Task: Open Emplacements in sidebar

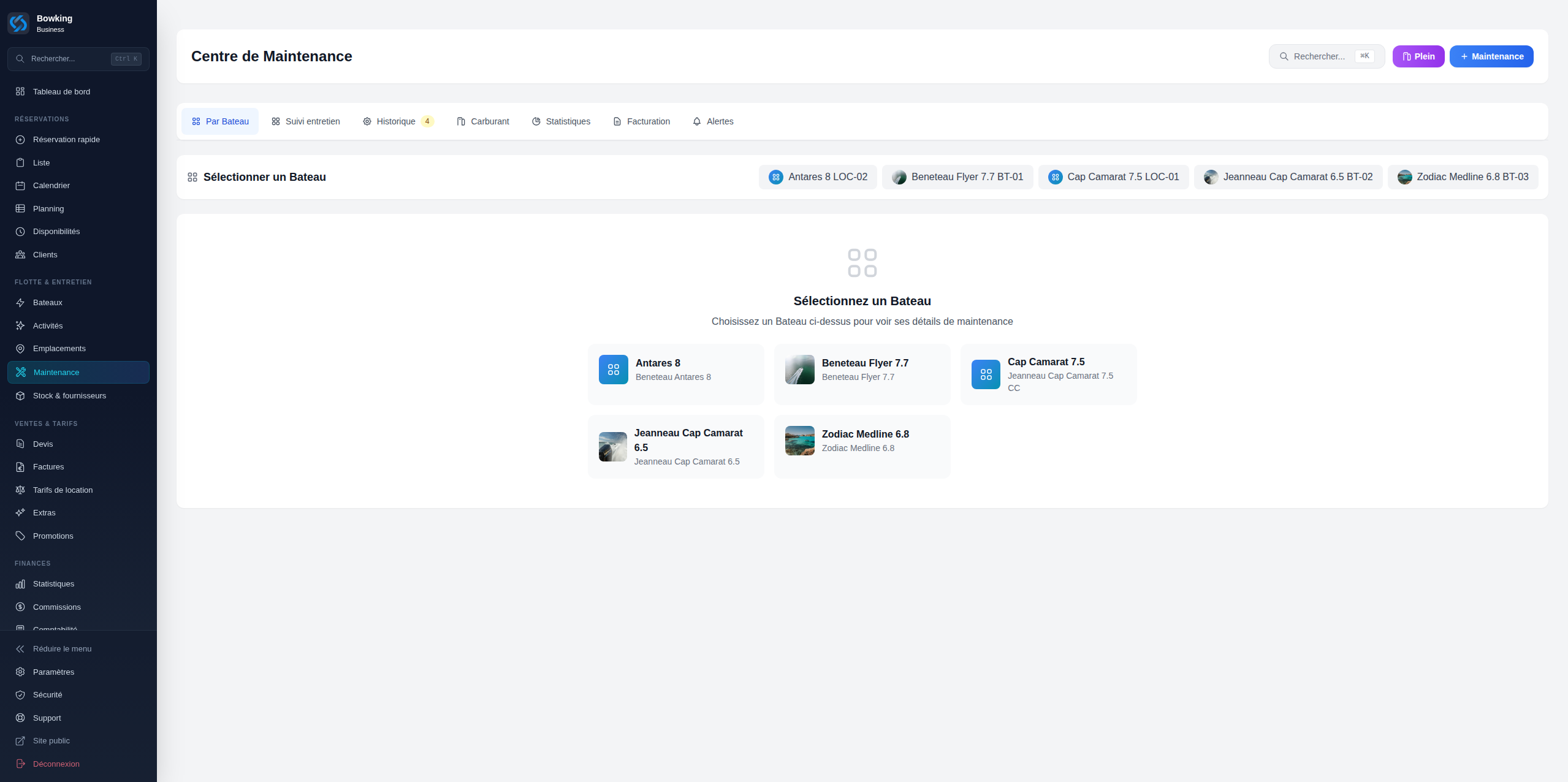Action: 78,349
